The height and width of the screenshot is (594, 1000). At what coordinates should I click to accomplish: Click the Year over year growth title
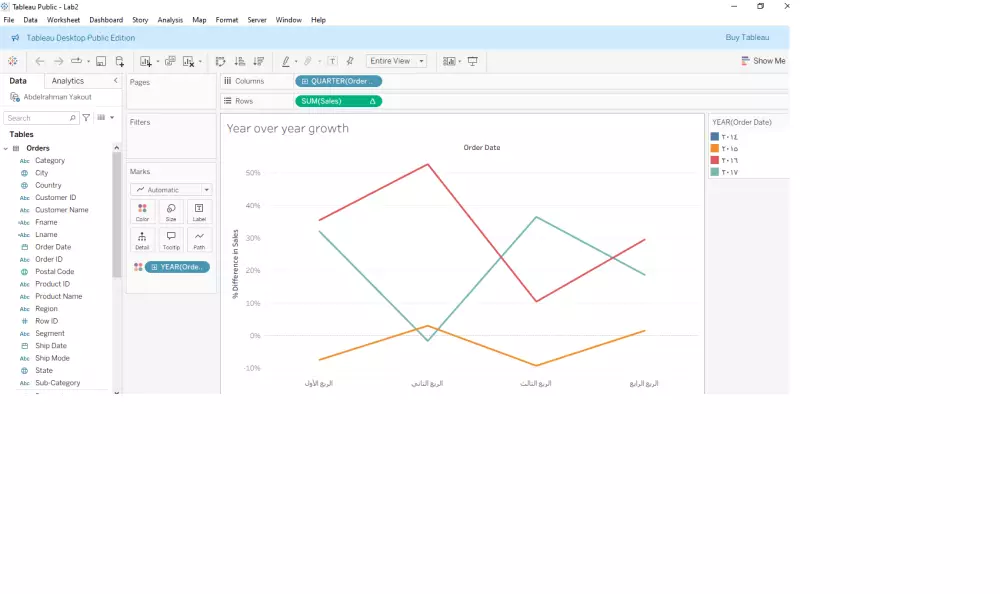288,128
